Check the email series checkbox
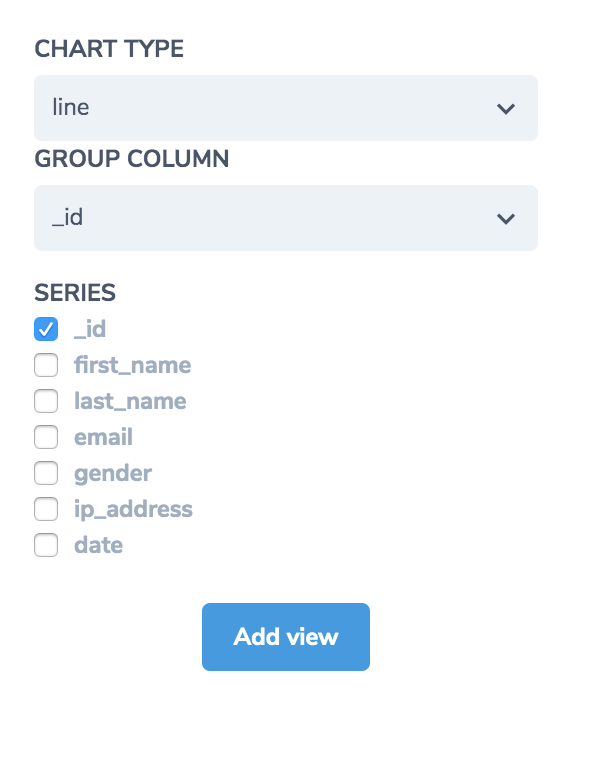The image size is (600, 762). [46, 437]
